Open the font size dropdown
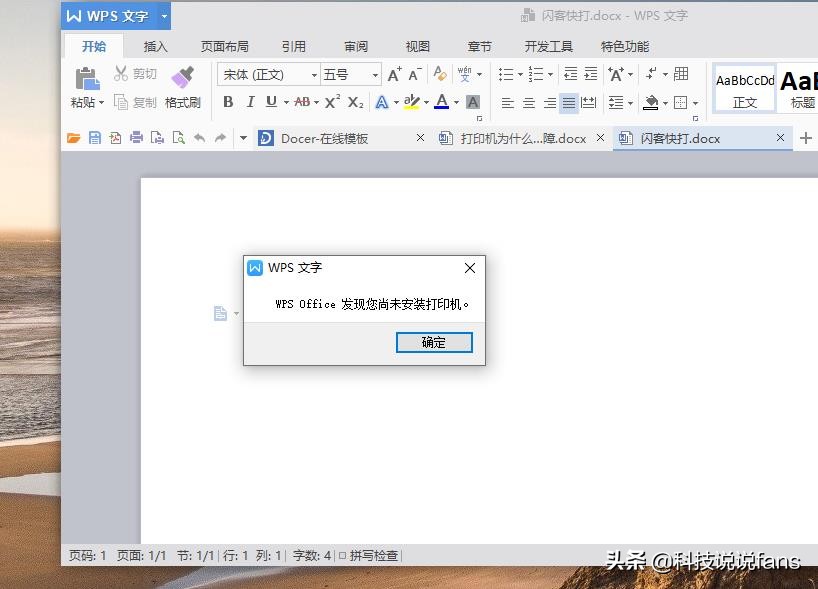 (375, 74)
